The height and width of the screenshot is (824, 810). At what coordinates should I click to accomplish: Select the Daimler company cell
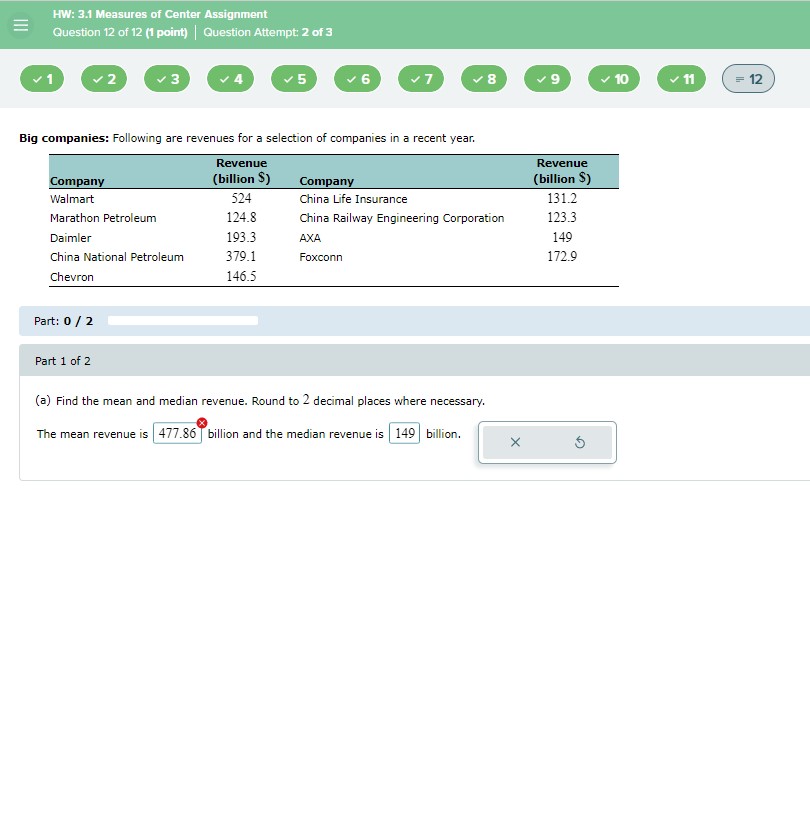[70, 238]
